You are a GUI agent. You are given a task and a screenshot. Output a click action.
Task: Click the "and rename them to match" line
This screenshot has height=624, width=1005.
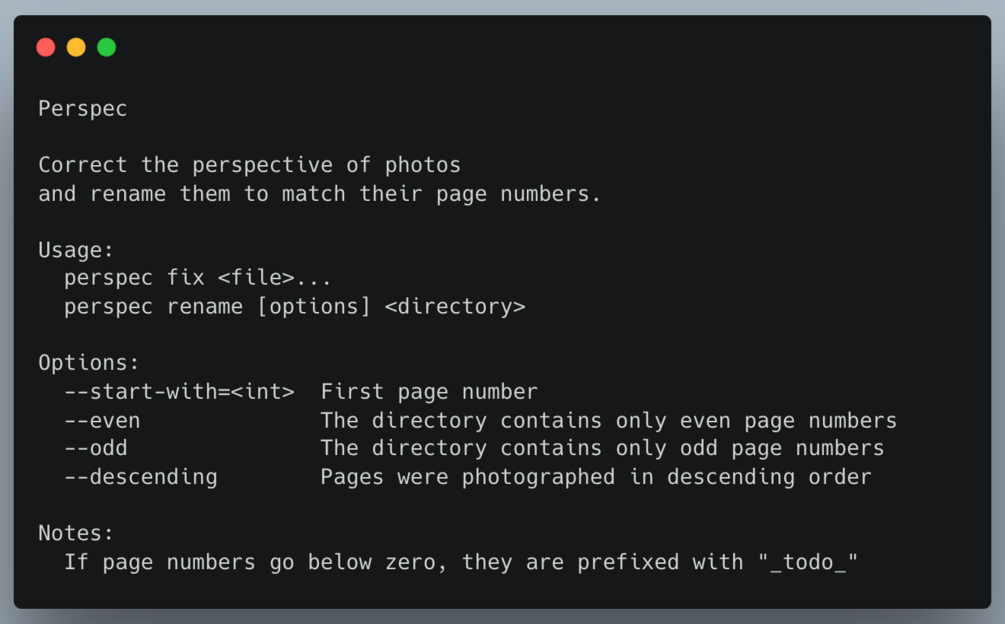tap(319, 193)
